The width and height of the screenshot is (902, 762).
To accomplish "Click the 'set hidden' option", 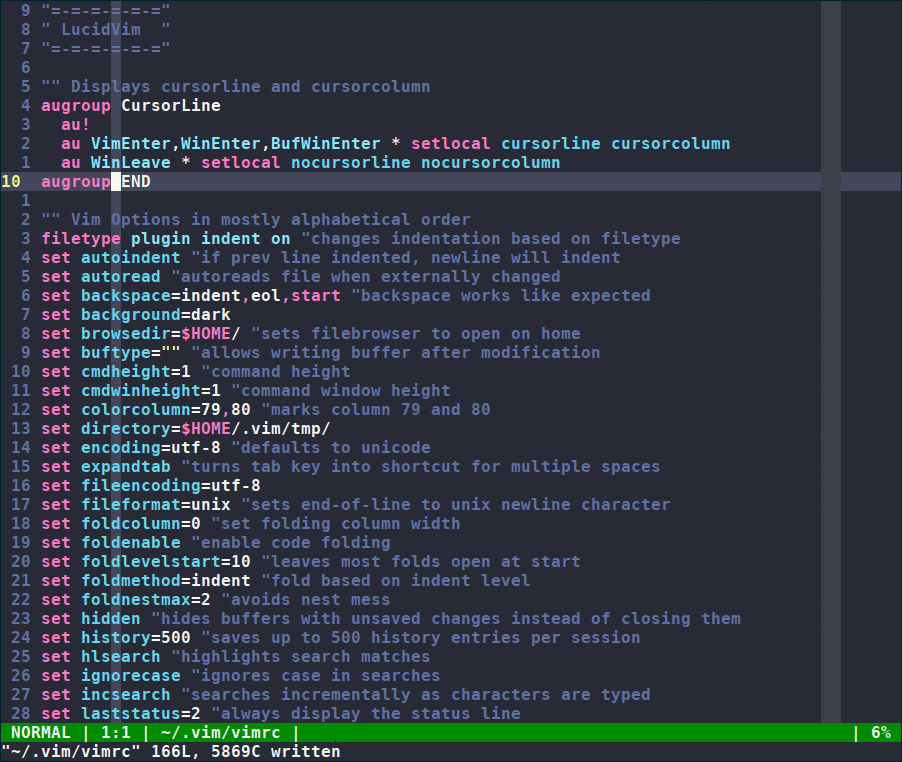I will coord(90,618).
